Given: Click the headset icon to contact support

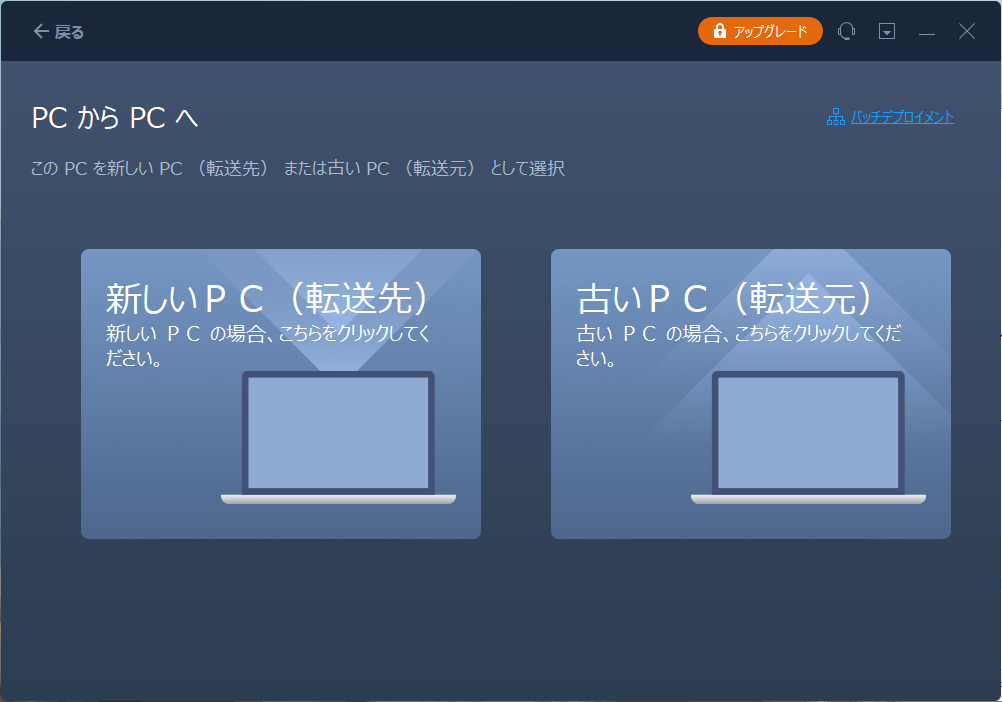Looking at the screenshot, I should pos(846,31).
